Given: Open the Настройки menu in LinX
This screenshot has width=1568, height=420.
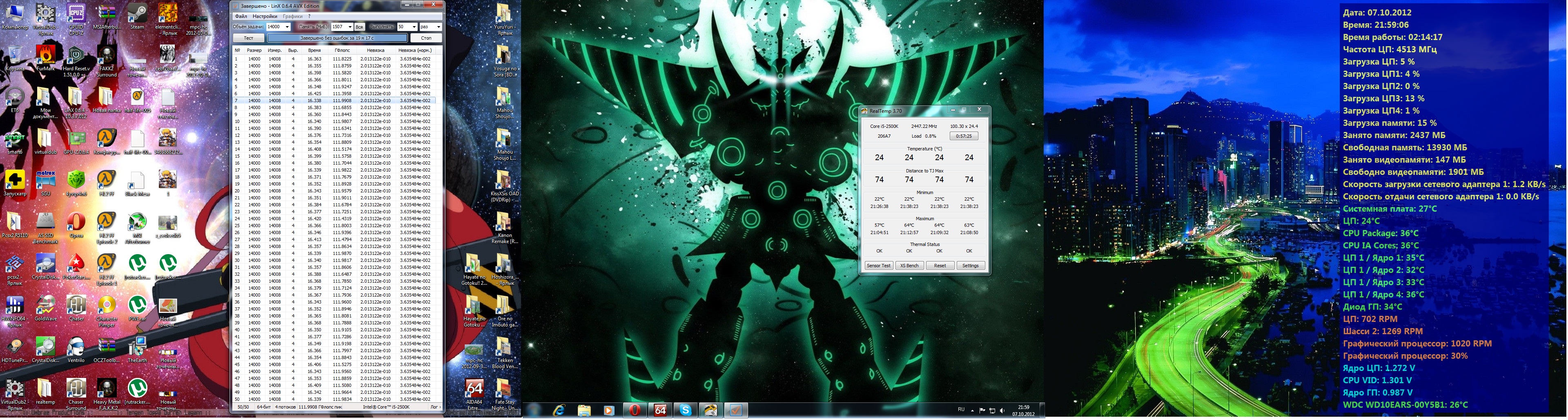Looking at the screenshot, I should pyautogui.click(x=265, y=16).
